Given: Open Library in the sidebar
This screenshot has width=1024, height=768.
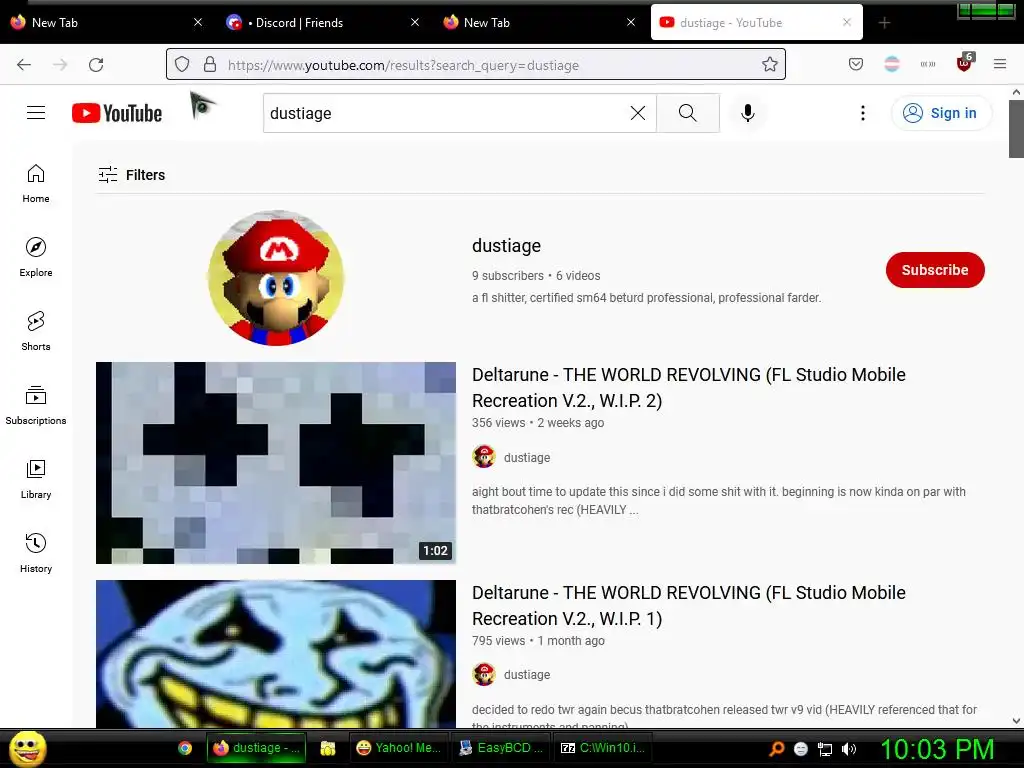Looking at the screenshot, I should pos(36,479).
